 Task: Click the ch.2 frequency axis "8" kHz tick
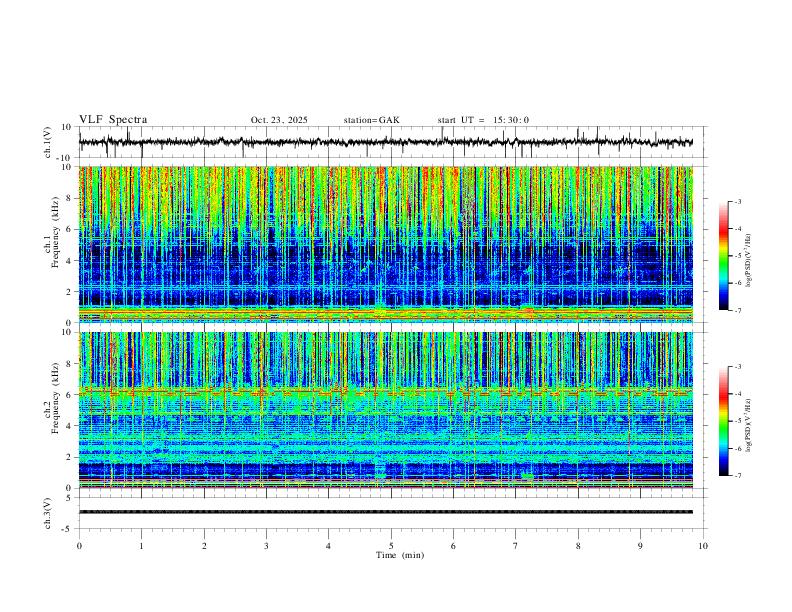pyautogui.click(x=70, y=364)
